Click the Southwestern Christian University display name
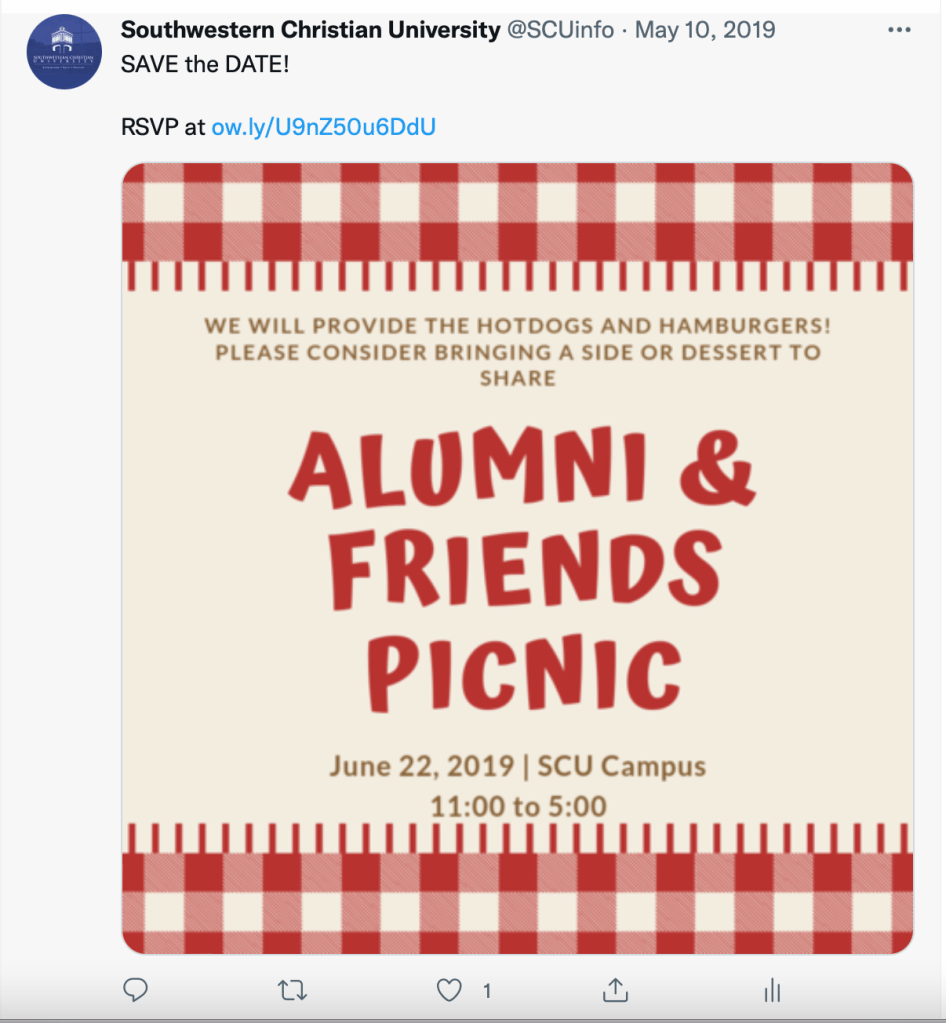 310,31
